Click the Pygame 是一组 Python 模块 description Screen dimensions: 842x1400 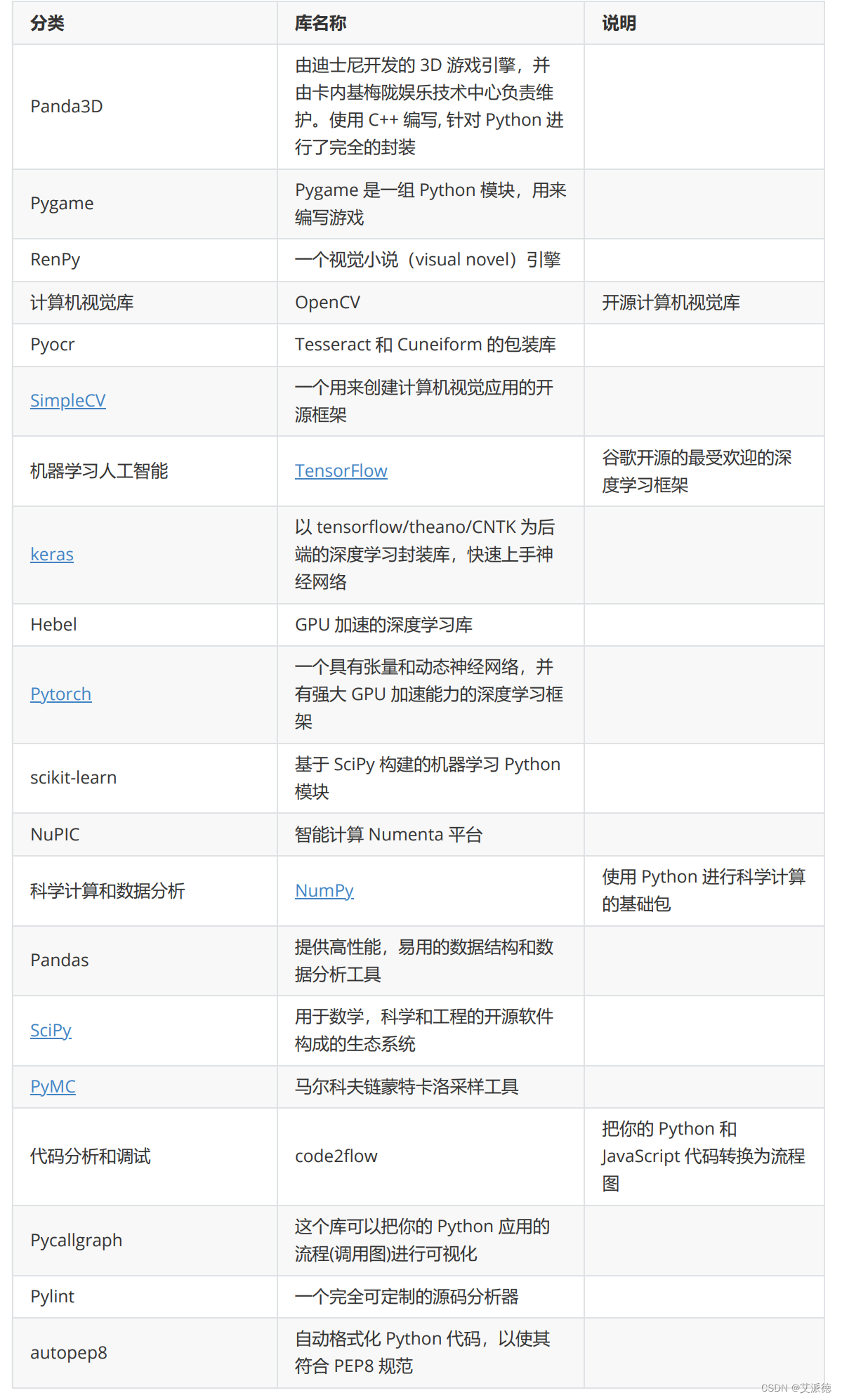(x=430, y=204)
